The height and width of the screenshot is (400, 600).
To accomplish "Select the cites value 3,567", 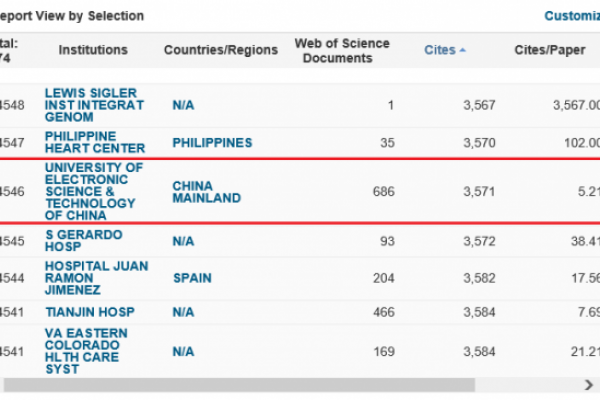I will tap(479, 105).
